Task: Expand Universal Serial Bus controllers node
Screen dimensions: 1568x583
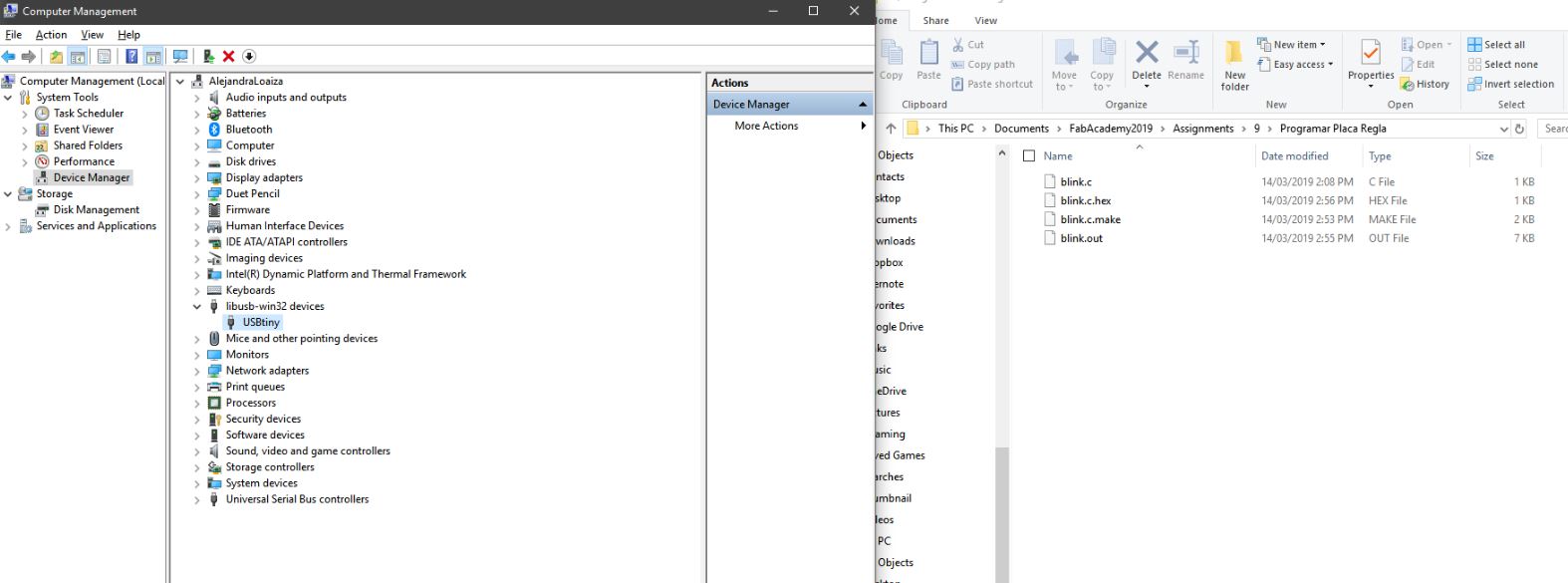Action: pyautogui.click(x=196, y=500)
